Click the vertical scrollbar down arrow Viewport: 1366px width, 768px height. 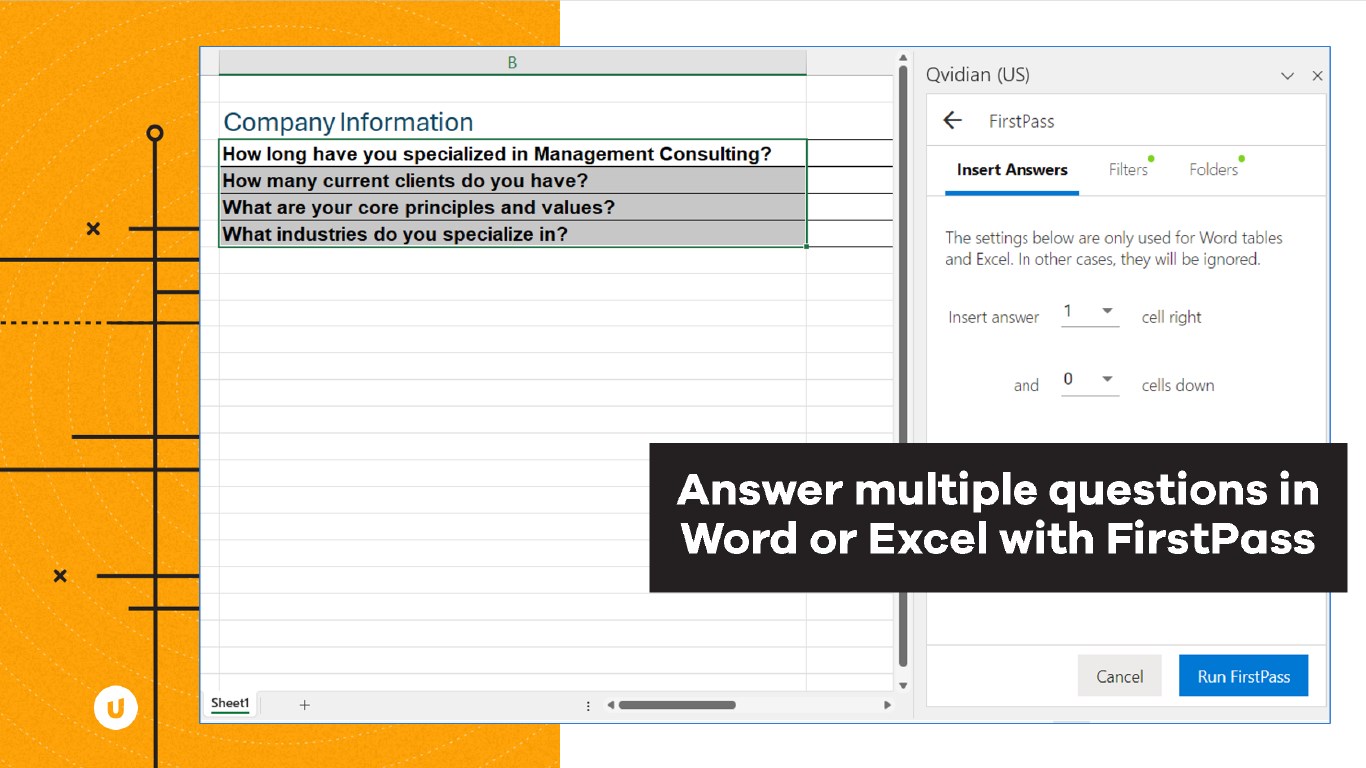coord(903,685)
